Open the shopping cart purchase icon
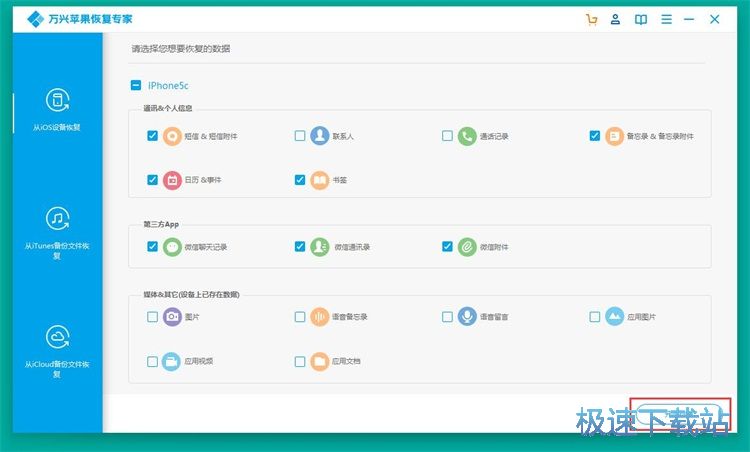Viewport: 750px width, 452px height. tap(591, 20)
